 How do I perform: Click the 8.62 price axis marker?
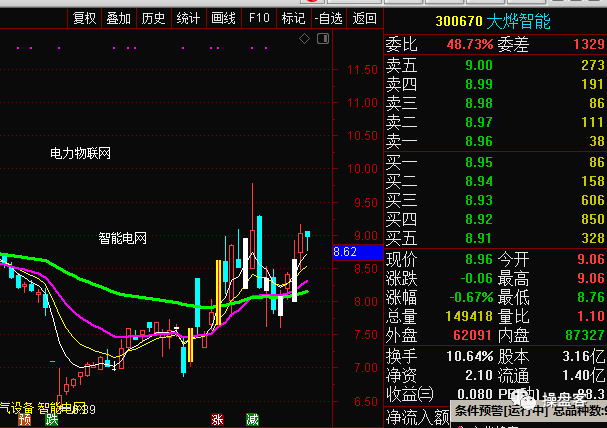[x=357, y=252]
